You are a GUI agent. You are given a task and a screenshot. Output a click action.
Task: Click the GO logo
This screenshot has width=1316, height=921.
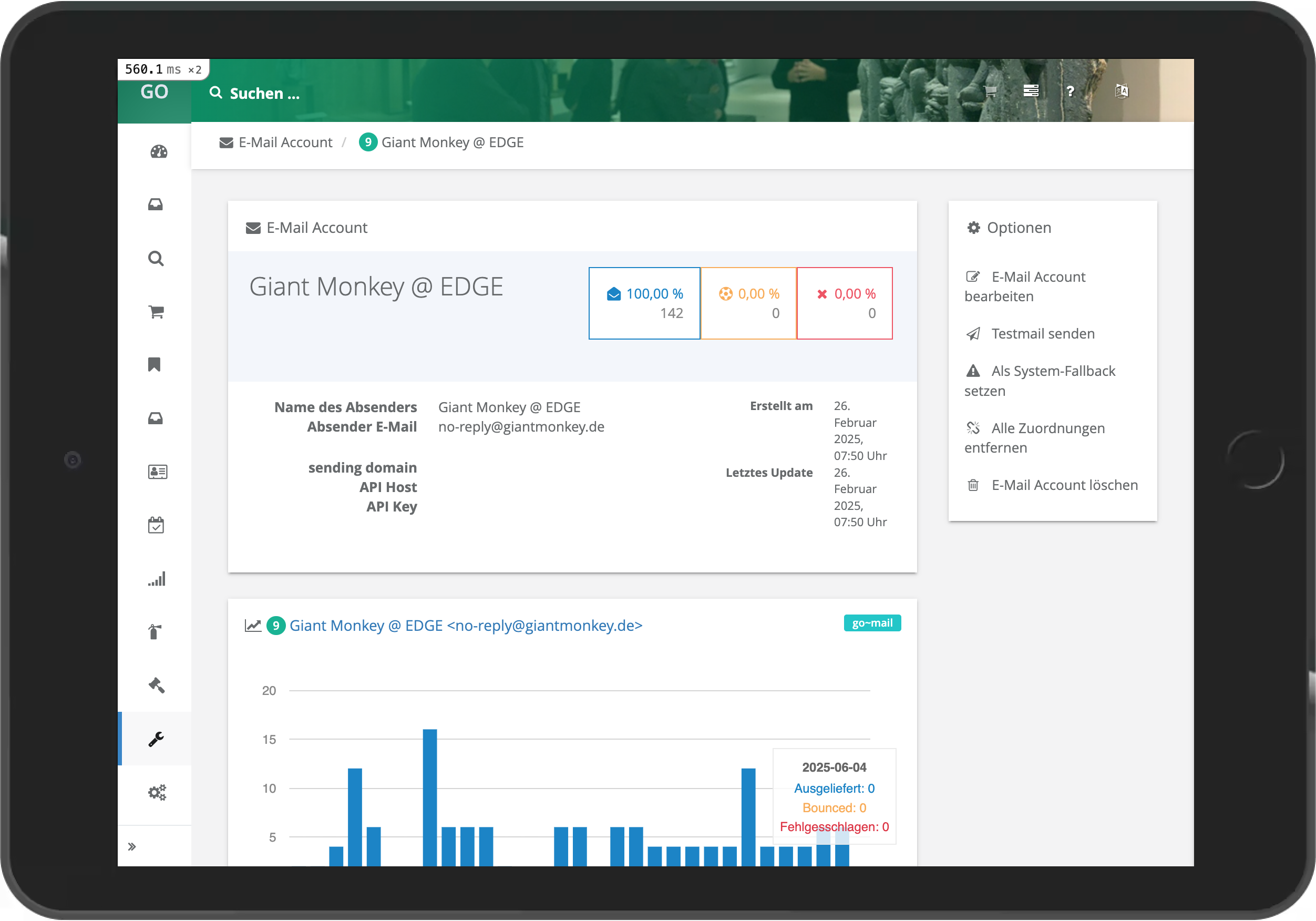tap(154, 92)
